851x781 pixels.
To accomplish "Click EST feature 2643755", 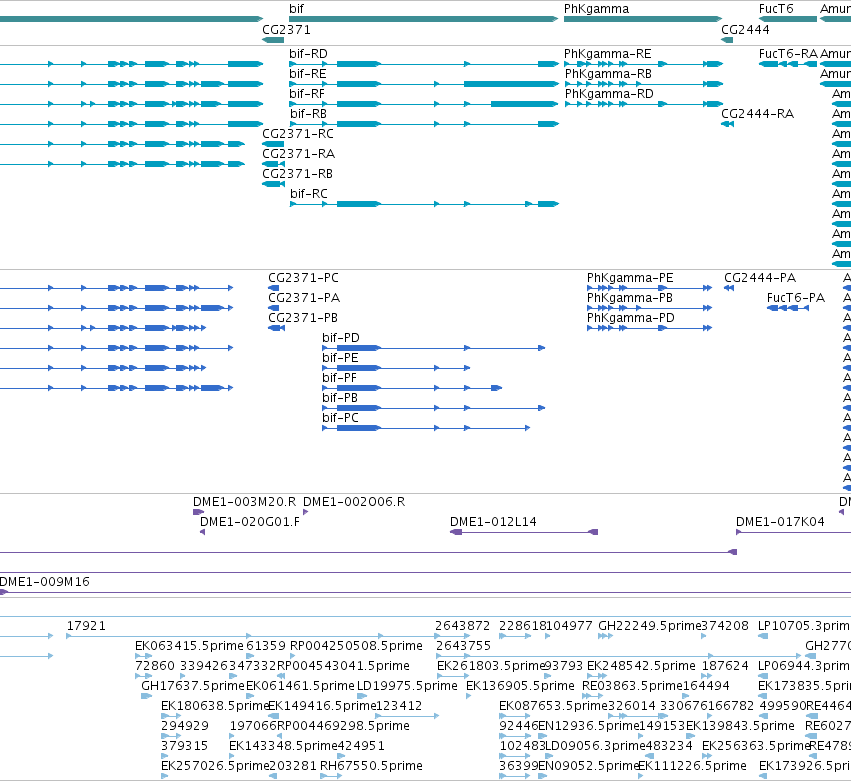I will [x=618, y=656].
